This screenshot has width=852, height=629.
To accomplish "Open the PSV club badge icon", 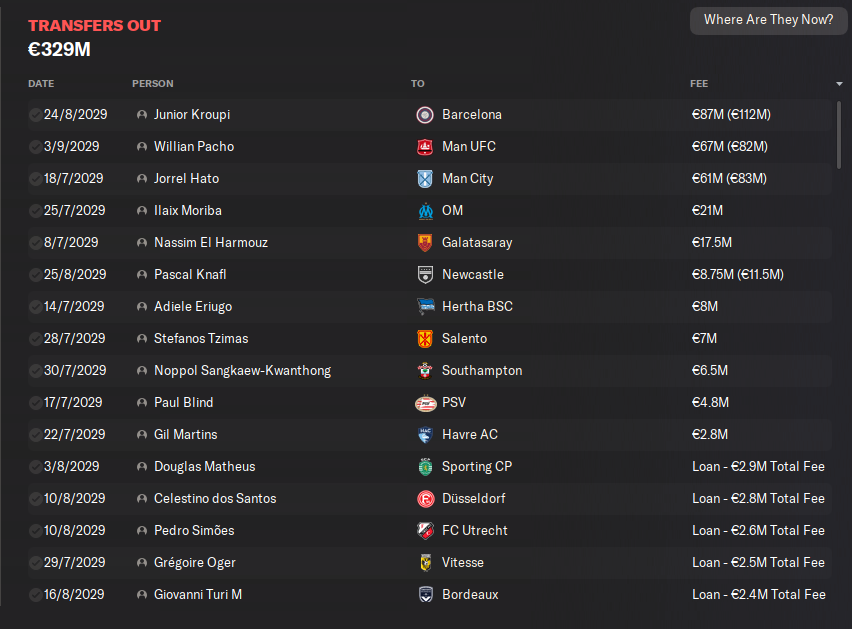I will pyautogui.click(x=425, y=403).
